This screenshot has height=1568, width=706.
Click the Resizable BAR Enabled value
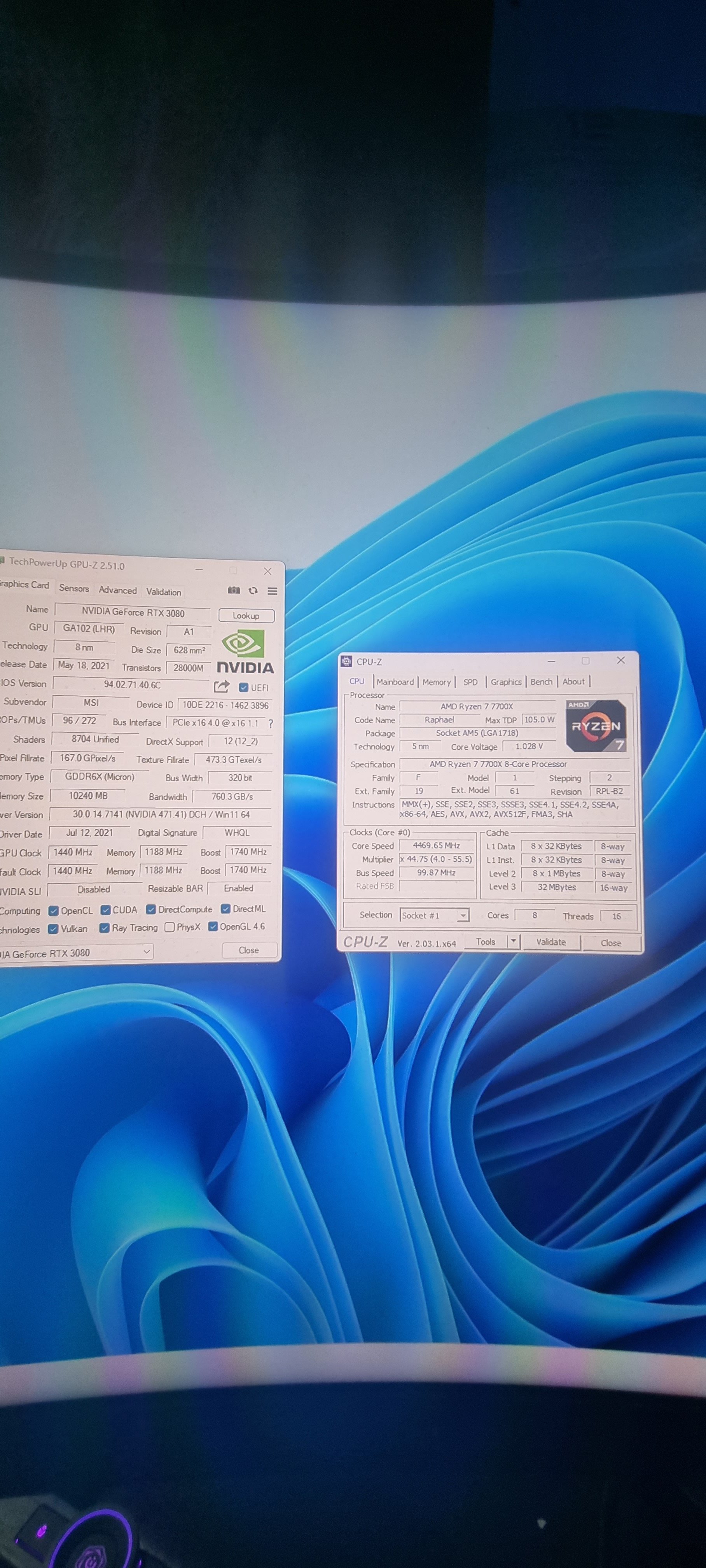(239, 889)
